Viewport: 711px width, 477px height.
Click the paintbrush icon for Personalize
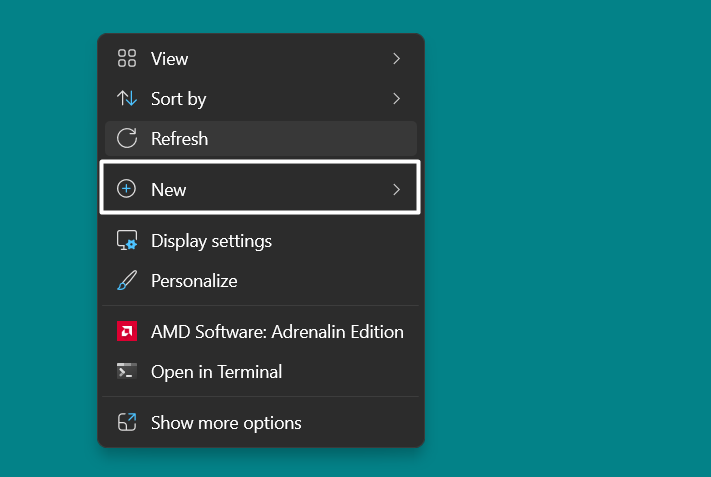[127, 281]
